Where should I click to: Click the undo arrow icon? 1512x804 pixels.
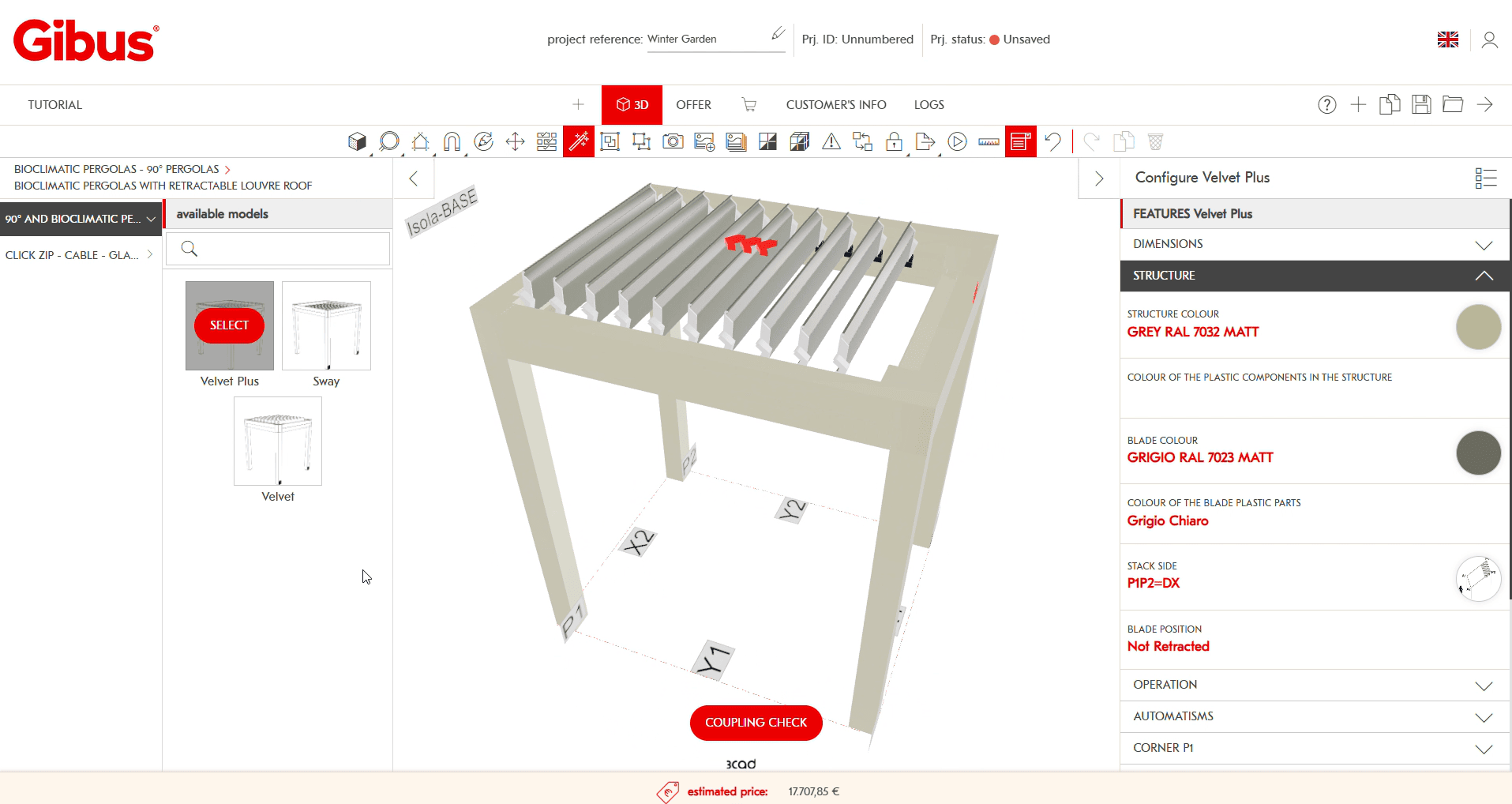click(x=1052, y=142)
